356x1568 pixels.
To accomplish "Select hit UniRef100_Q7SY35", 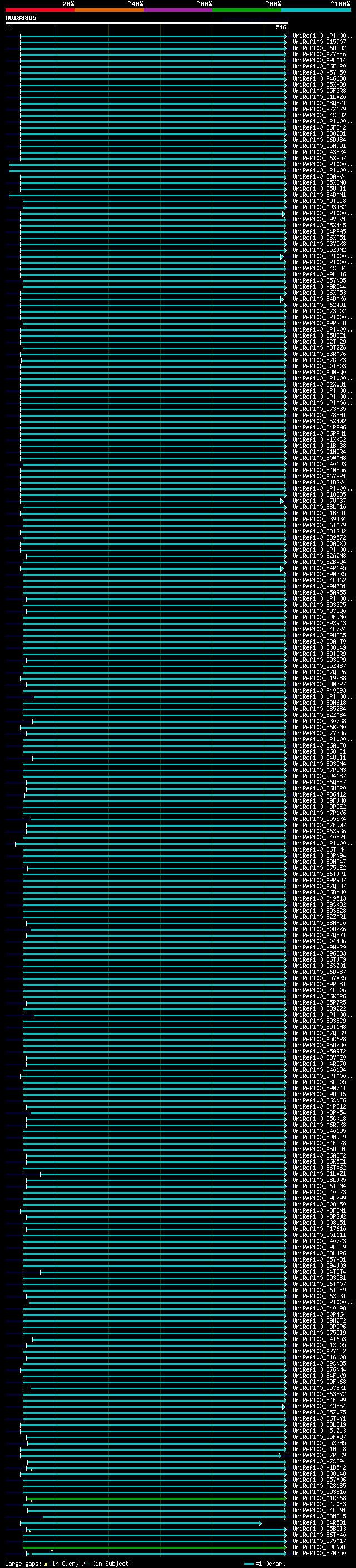I will point(319,409).
